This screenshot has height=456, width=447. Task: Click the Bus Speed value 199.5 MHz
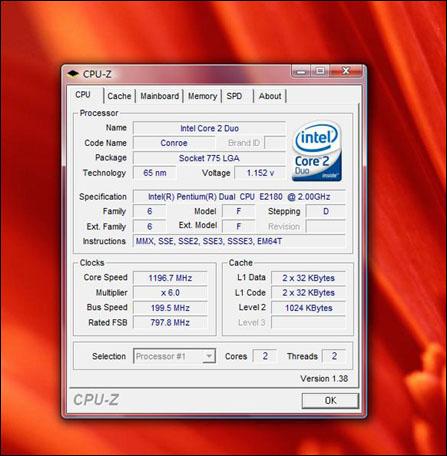[170, 308]
